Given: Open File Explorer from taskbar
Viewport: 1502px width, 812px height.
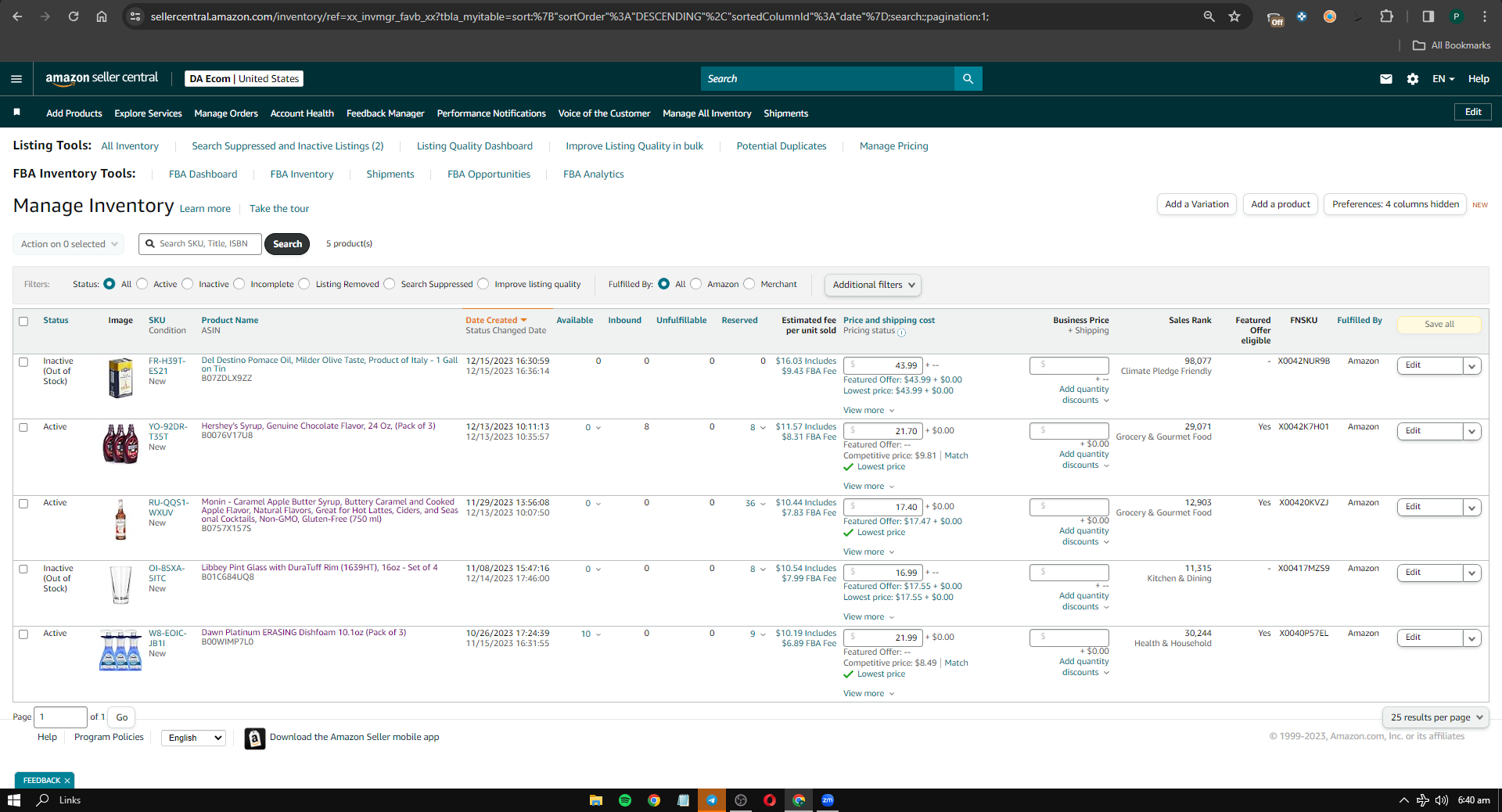Looking at the screenshot, I should 596,800.
